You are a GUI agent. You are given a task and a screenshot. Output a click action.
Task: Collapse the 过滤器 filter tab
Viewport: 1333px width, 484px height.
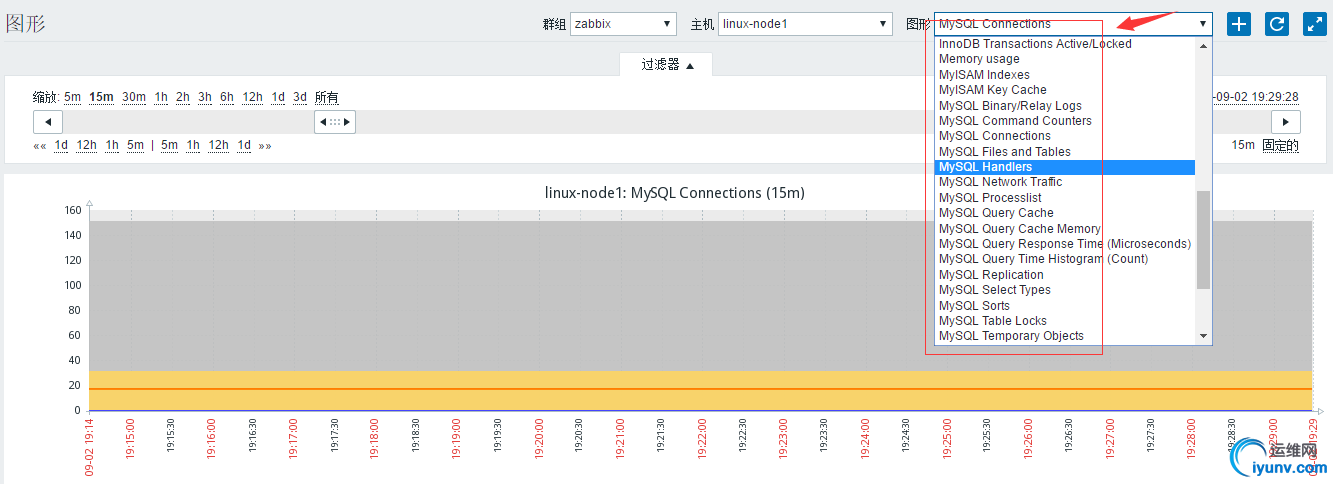coord(666,64)
